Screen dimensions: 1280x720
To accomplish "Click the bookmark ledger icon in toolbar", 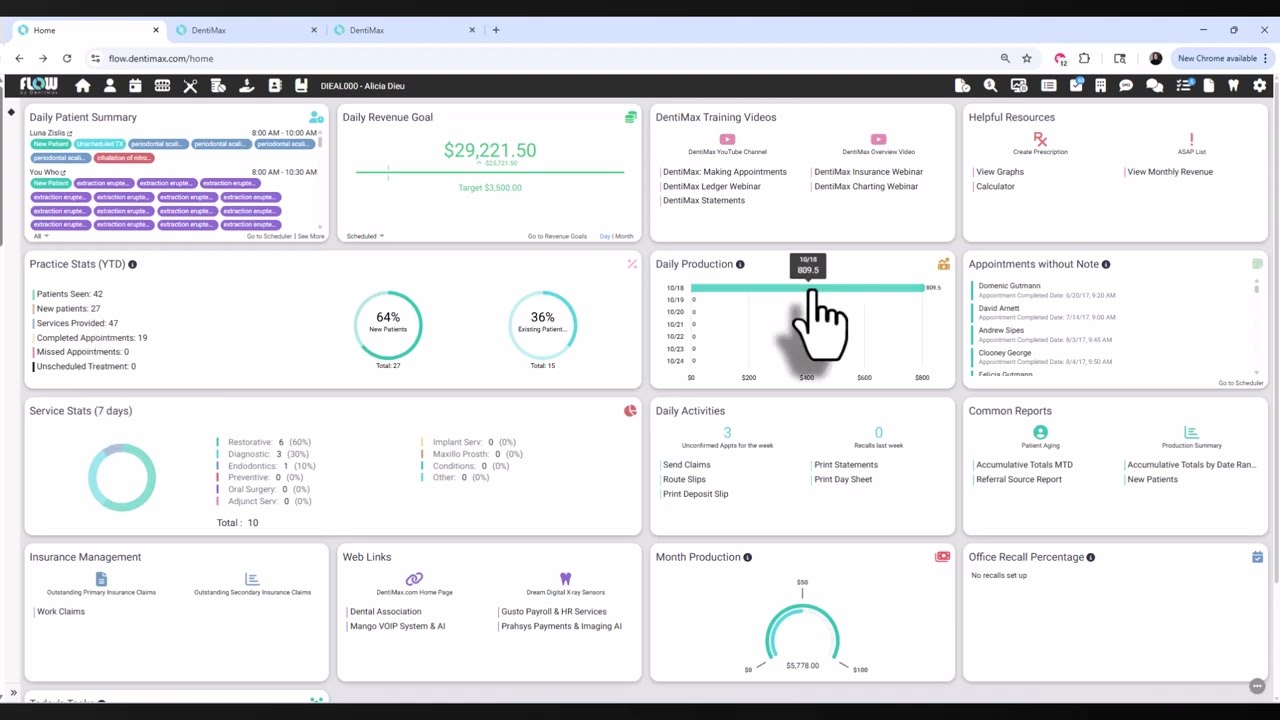I will [x=301, y=86].
